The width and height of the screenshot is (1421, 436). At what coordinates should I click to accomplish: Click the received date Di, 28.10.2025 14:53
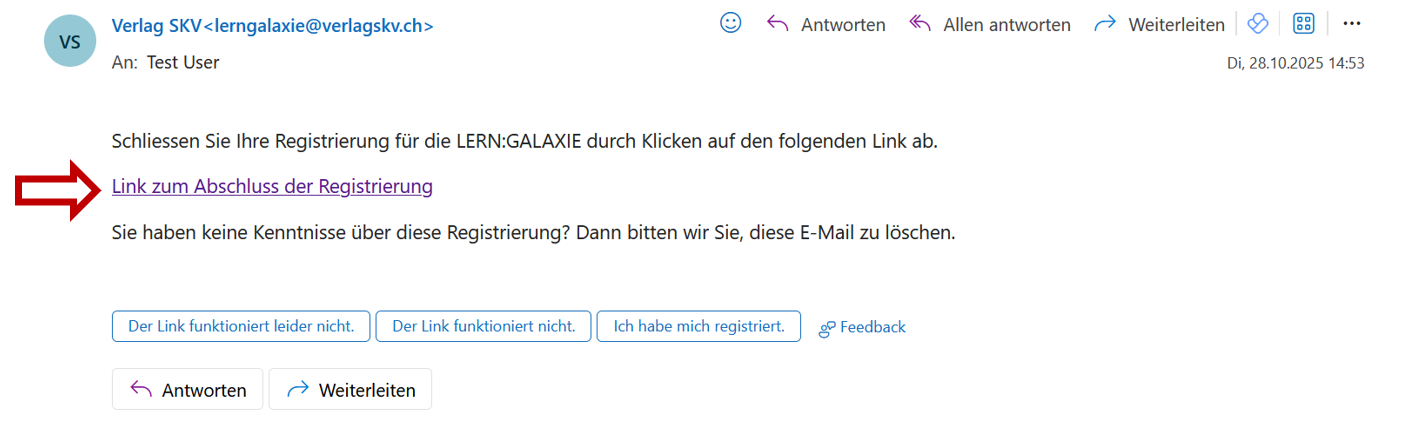[x=1295, y=63]
